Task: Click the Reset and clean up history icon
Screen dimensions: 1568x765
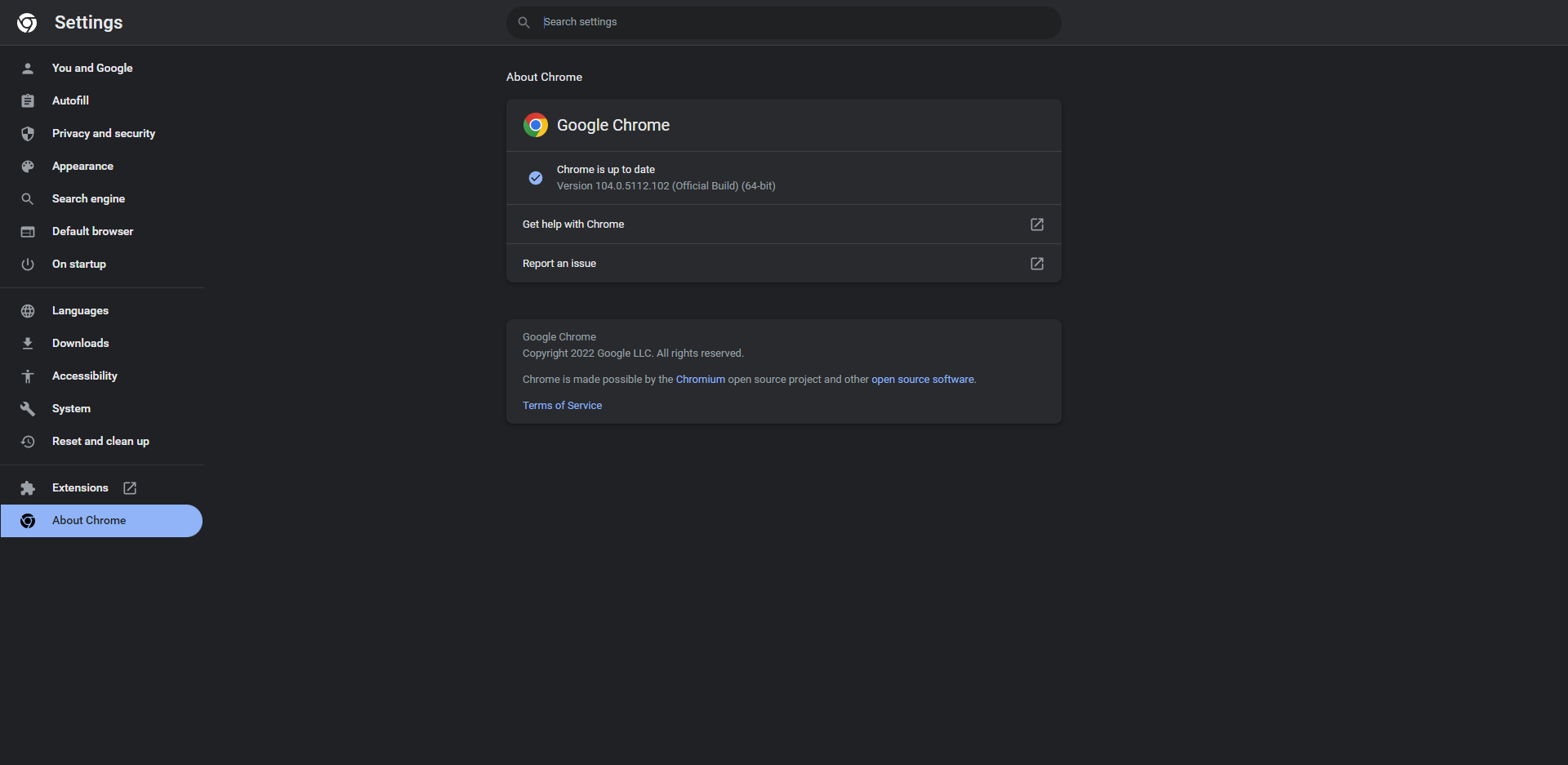Action: pos(28,442)
